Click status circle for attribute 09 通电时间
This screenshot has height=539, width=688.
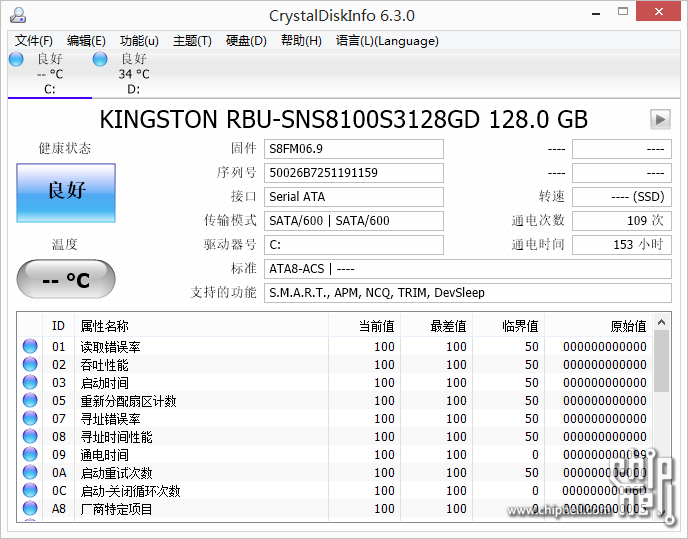(30, 454)
